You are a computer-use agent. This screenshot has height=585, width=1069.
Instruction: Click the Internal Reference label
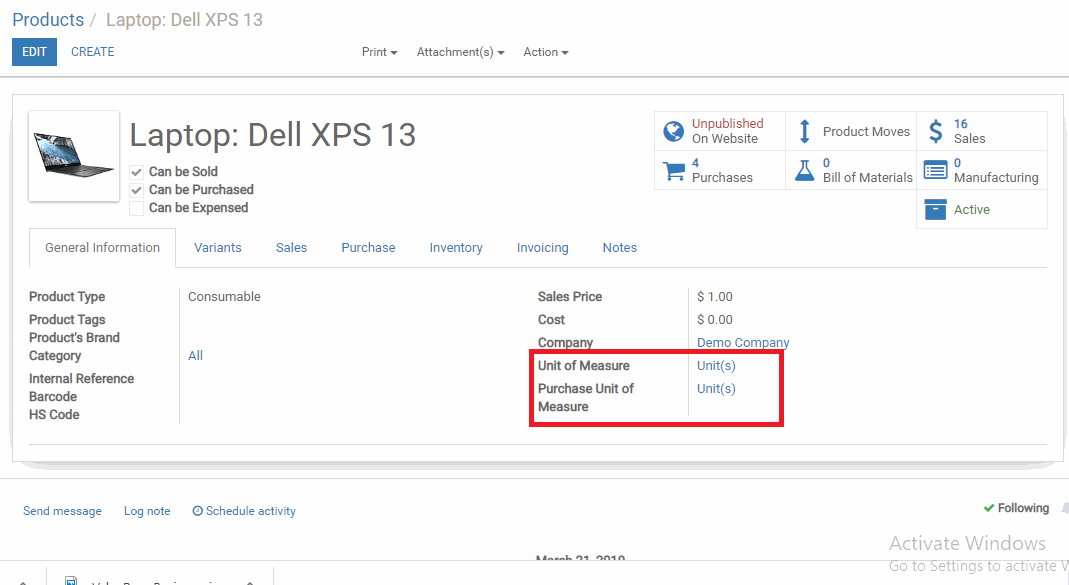click(x=81, y=378)
